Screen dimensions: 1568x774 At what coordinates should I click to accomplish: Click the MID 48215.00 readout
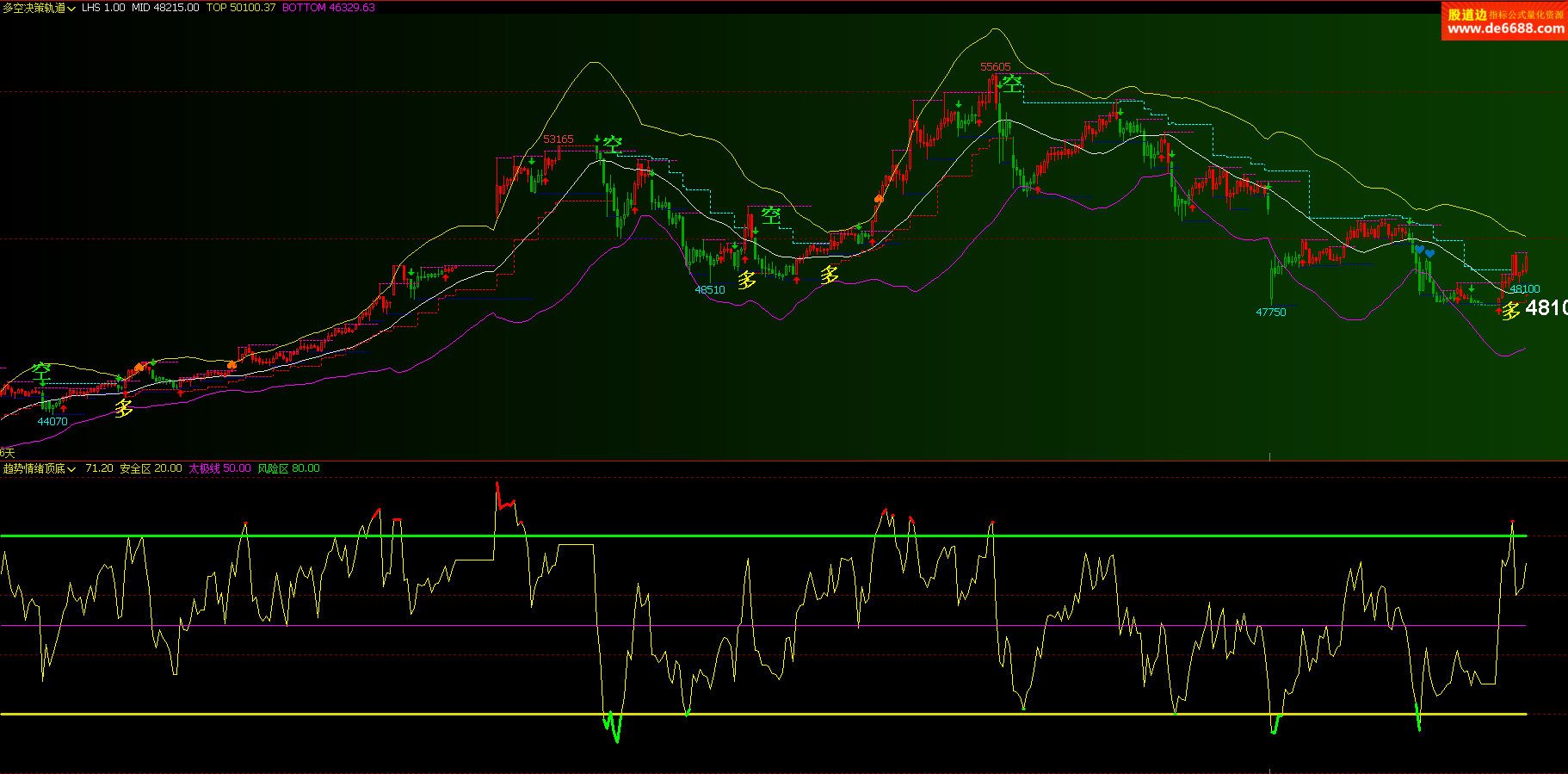[165, 8]
